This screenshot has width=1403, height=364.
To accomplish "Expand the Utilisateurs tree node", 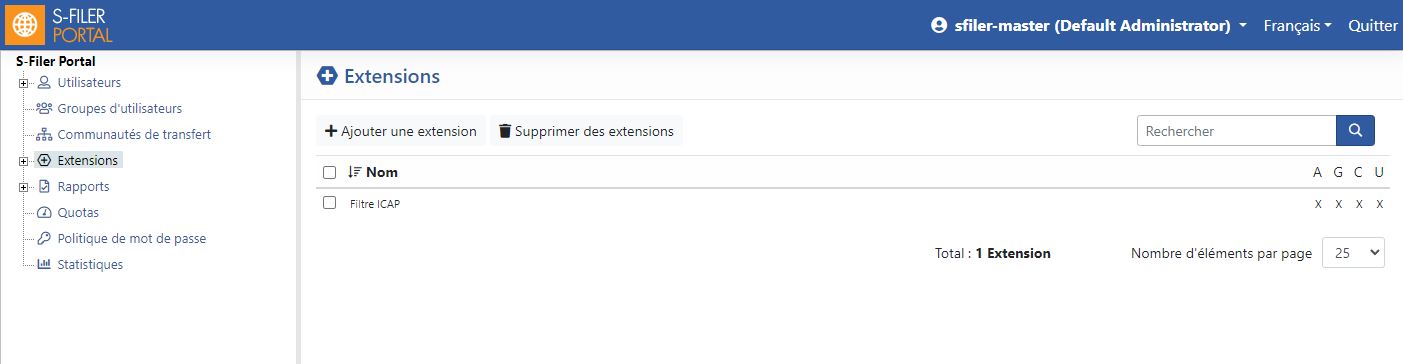I will tap(23, 83).
